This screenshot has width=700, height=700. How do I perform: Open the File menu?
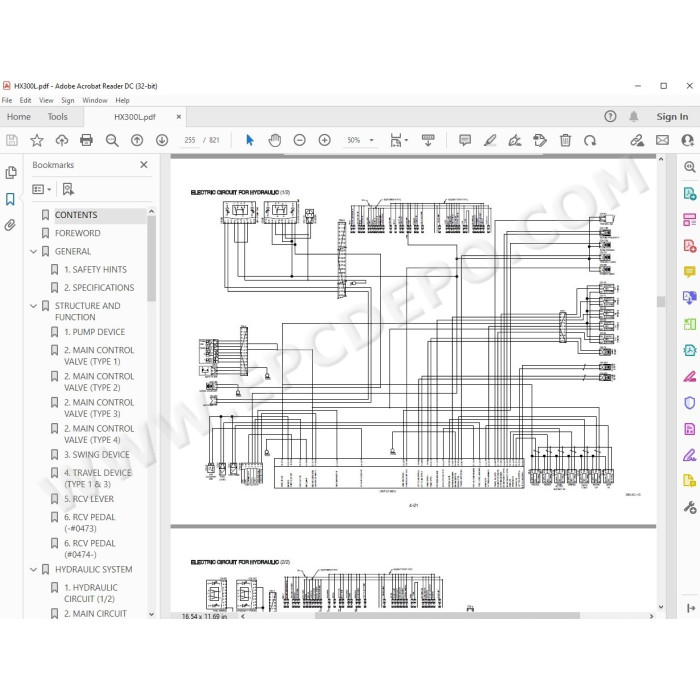(7, 100)
